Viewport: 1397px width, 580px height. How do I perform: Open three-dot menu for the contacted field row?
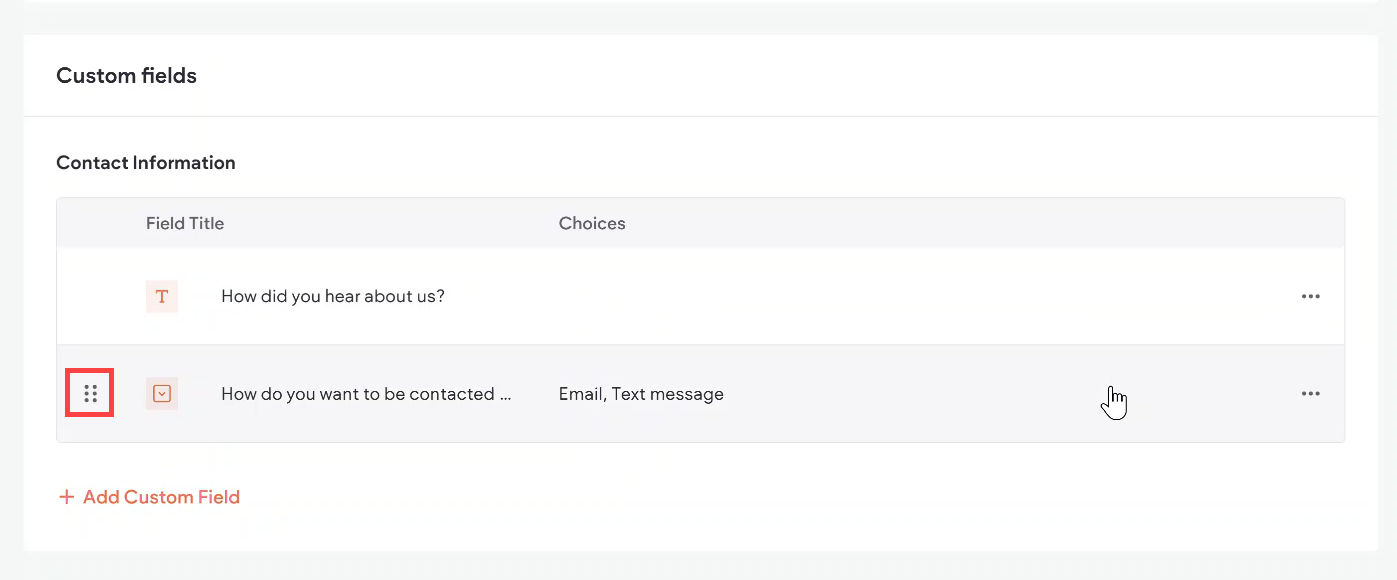tap(1310, 394)
